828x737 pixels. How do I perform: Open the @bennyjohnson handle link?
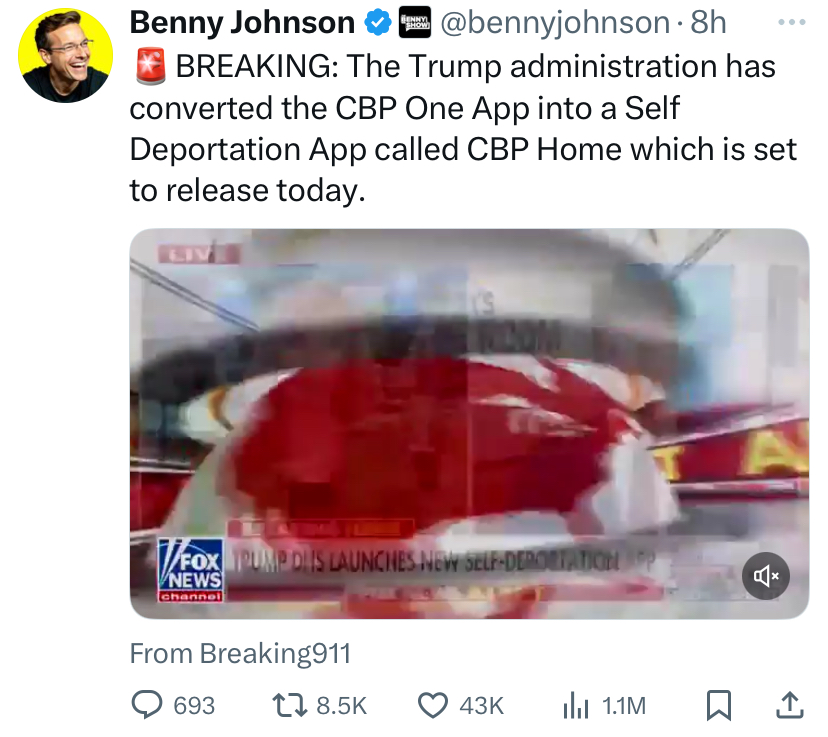555,23
